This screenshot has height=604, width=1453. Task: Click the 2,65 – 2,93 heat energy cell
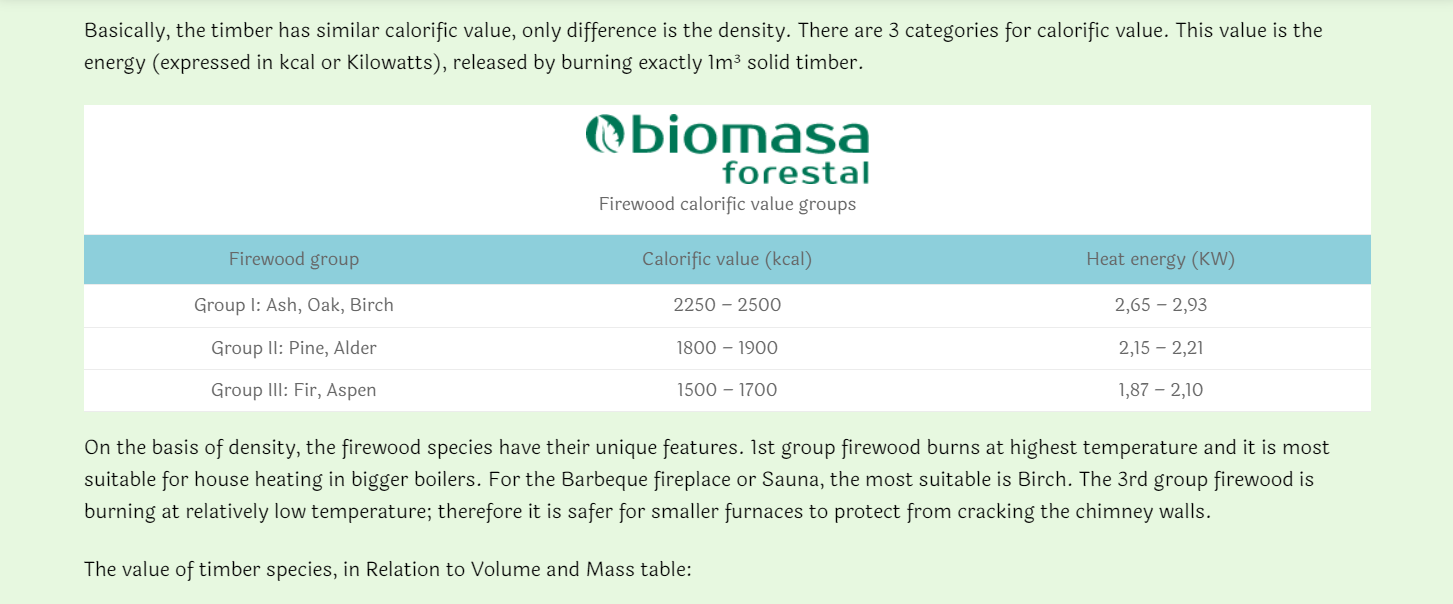click(1161, 305)
